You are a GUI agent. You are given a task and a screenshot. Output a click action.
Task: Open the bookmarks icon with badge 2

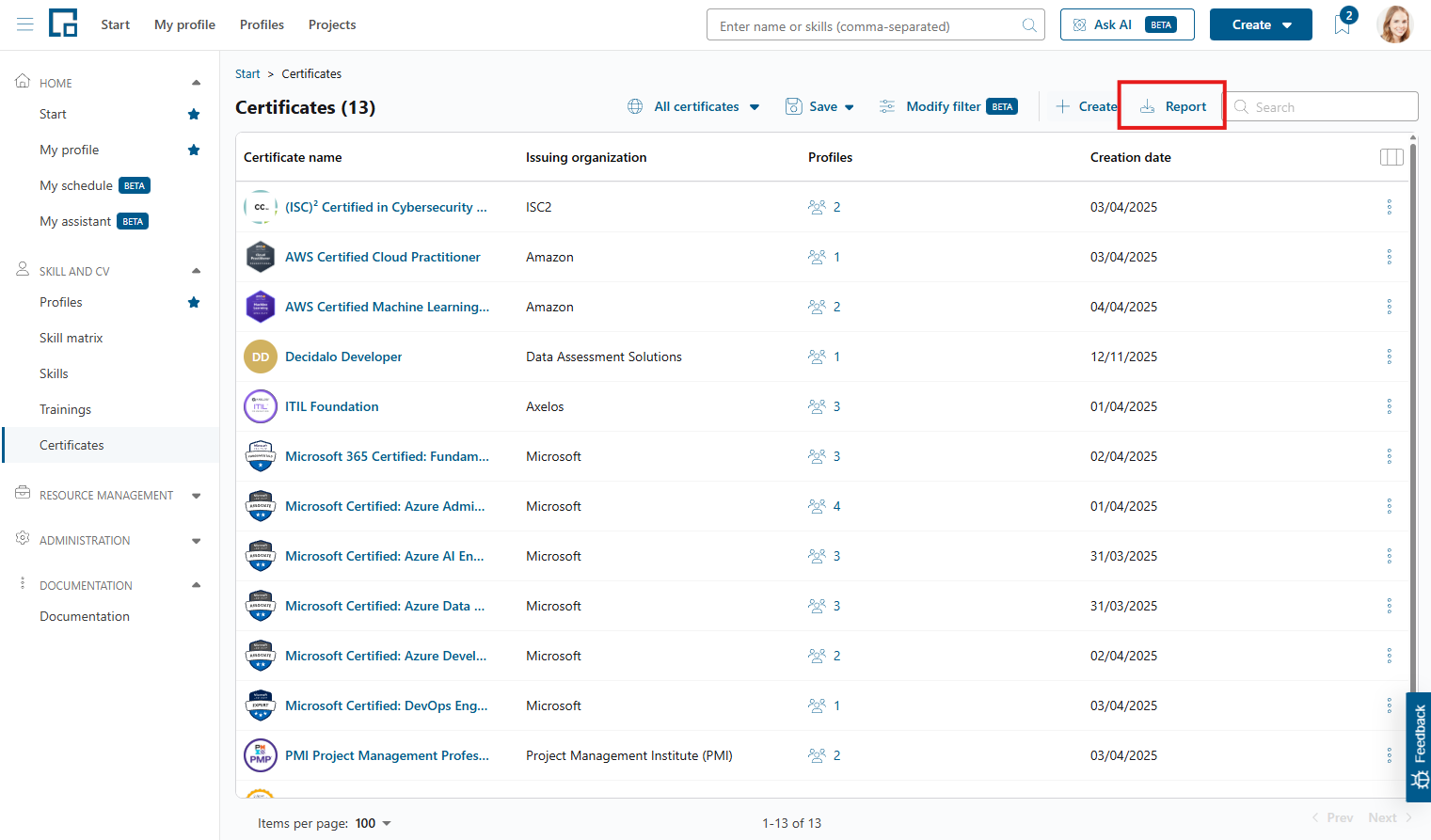[x=1343, y=24]
